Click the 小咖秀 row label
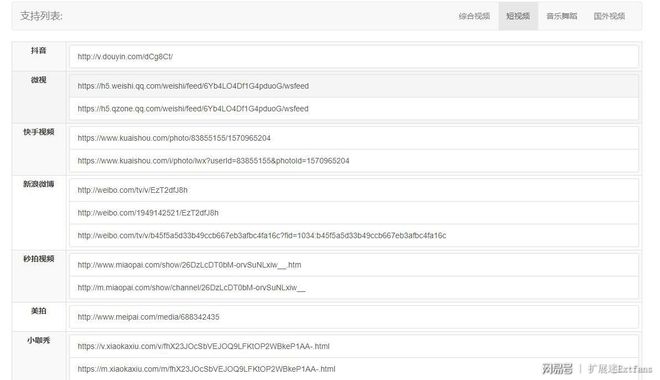 38,340
